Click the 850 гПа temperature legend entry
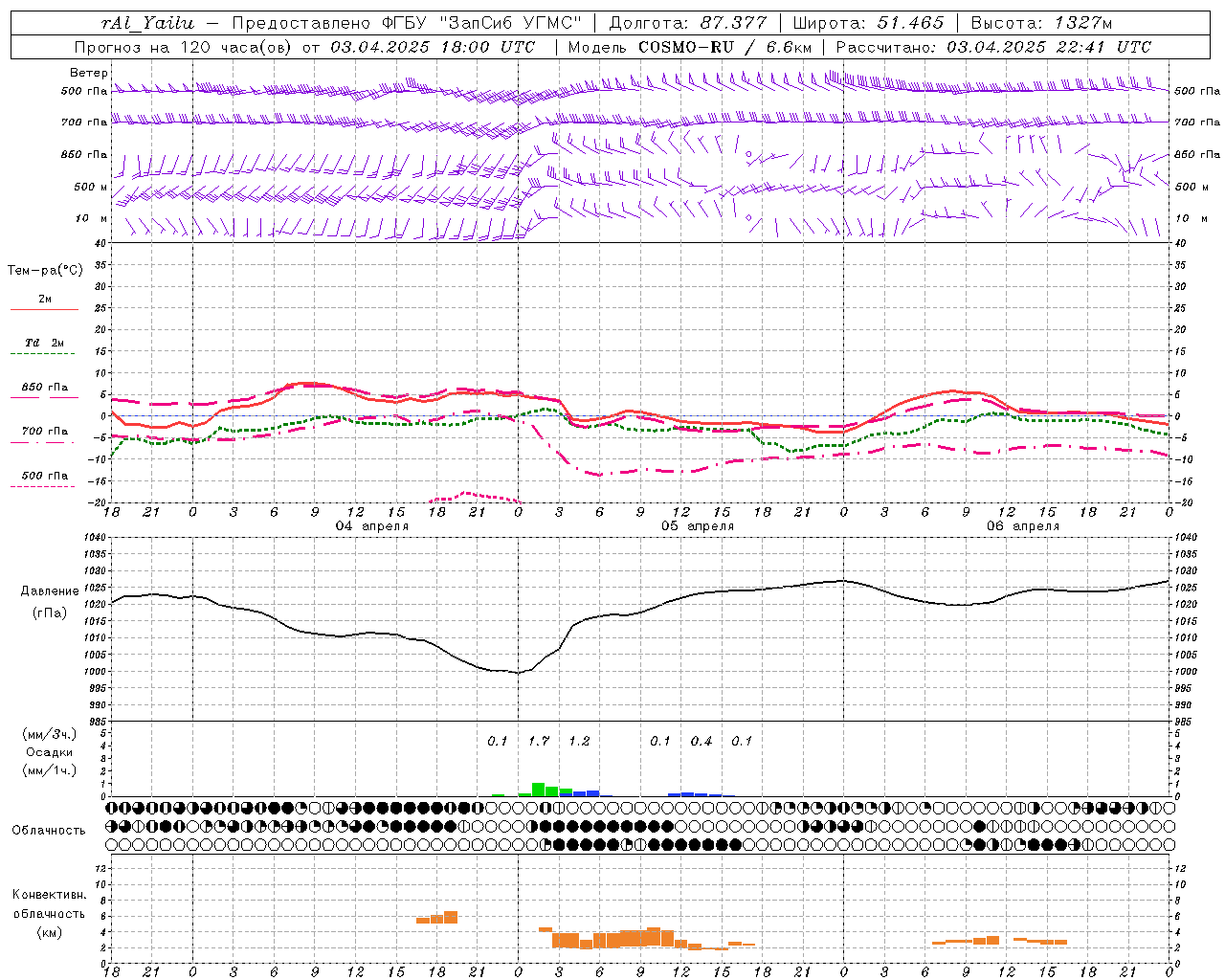The width and height of the screenshot is (1225, 980). coord(44,388)
